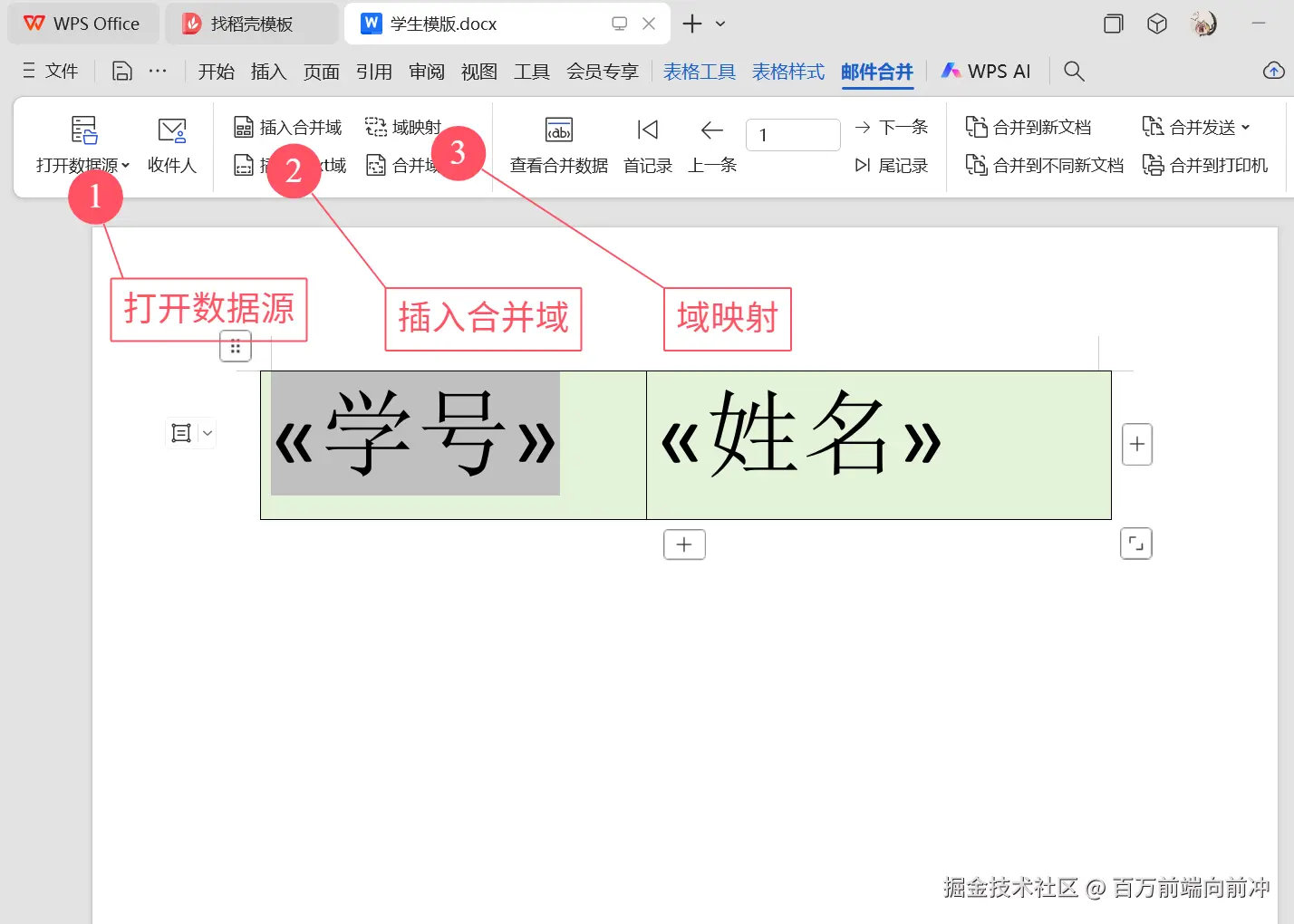The width and height of the screenshot is (1294, 924).
Task: Open the 合并发送 dropdown
Action: 1196,128
